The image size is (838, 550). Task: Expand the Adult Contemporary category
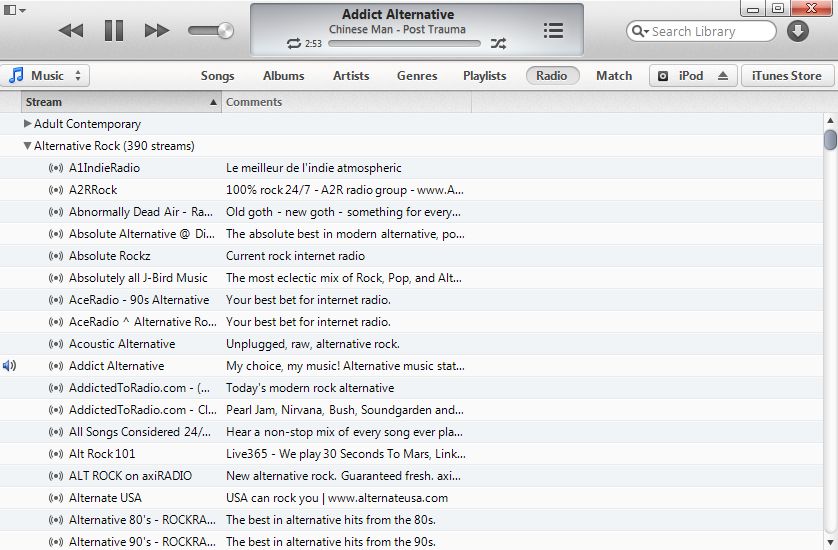tap(27, 124)
